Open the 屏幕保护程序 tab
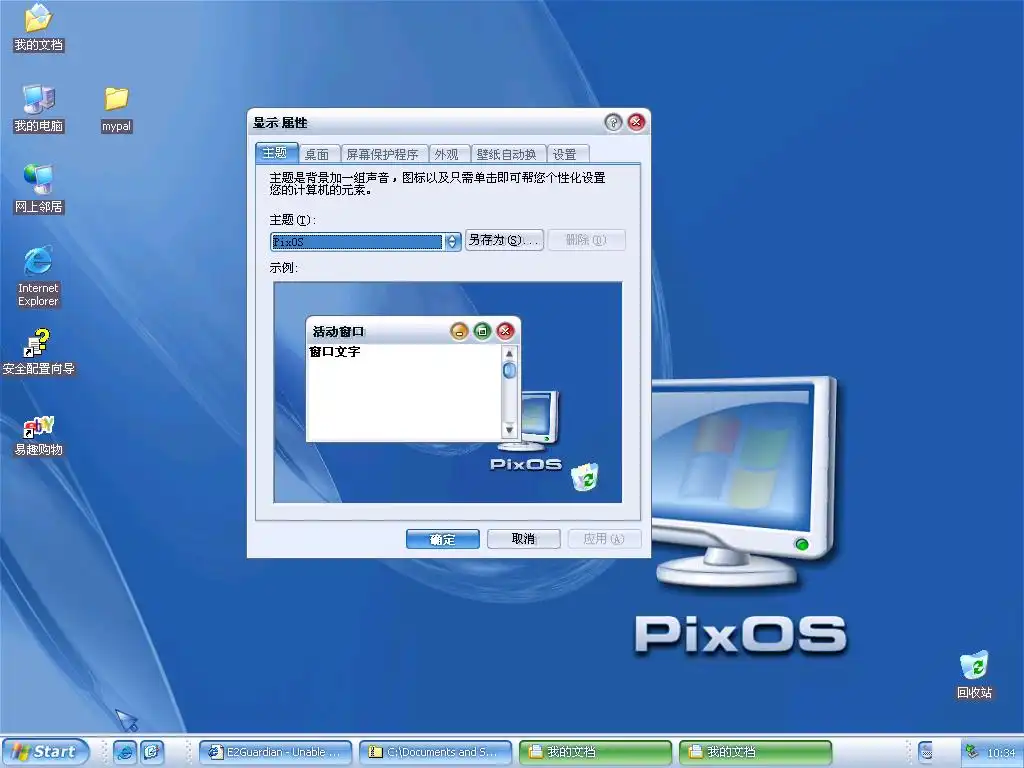Screen dimensions: 1024x768 point(383,154)
